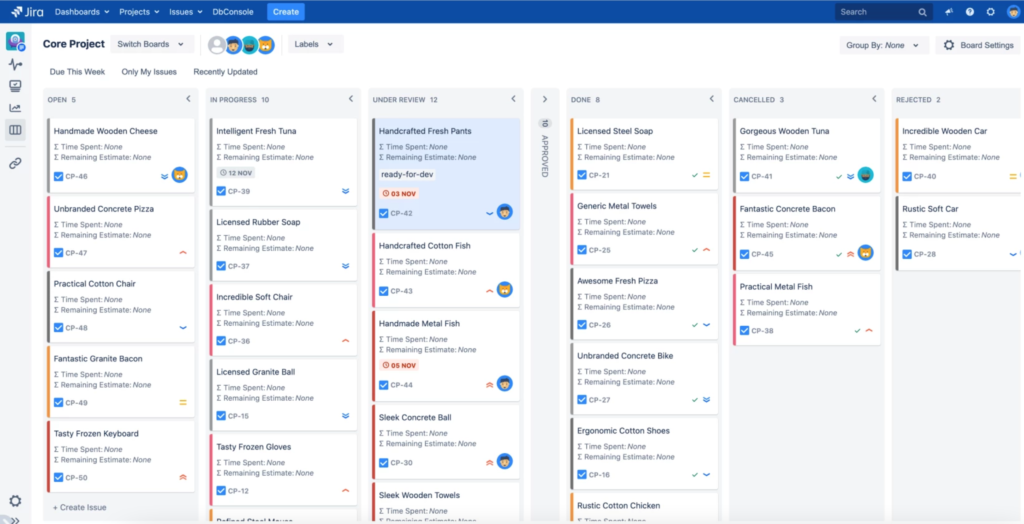Image resolution: width=1024 pixels, height=524 pixels.
Task: Click the issue type checkbox on CP-46
Action: [x=59, y=176]
